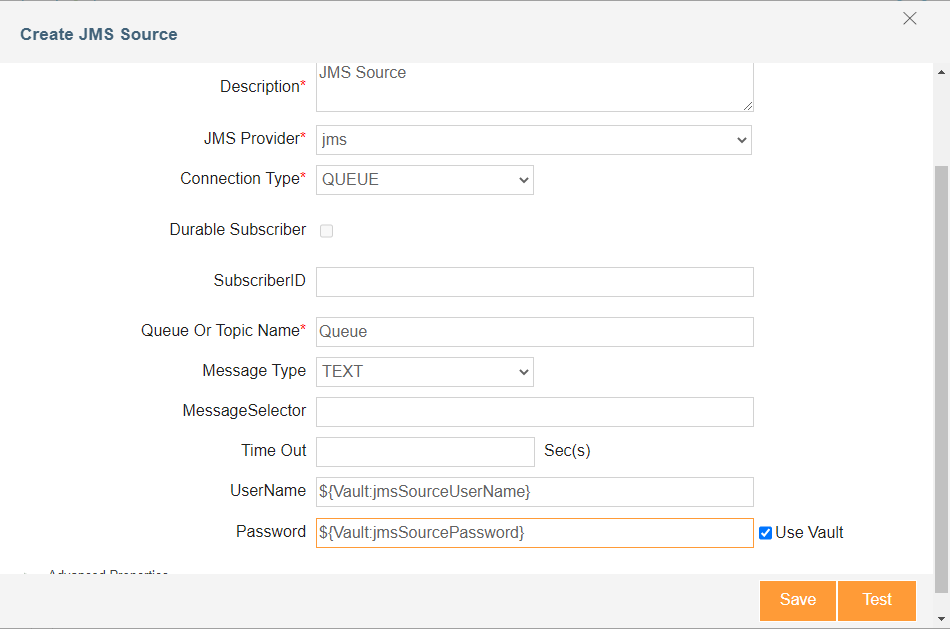Expand the Connection Type dropdown
This screenshot has width=950, height=629.
(425, 180)
